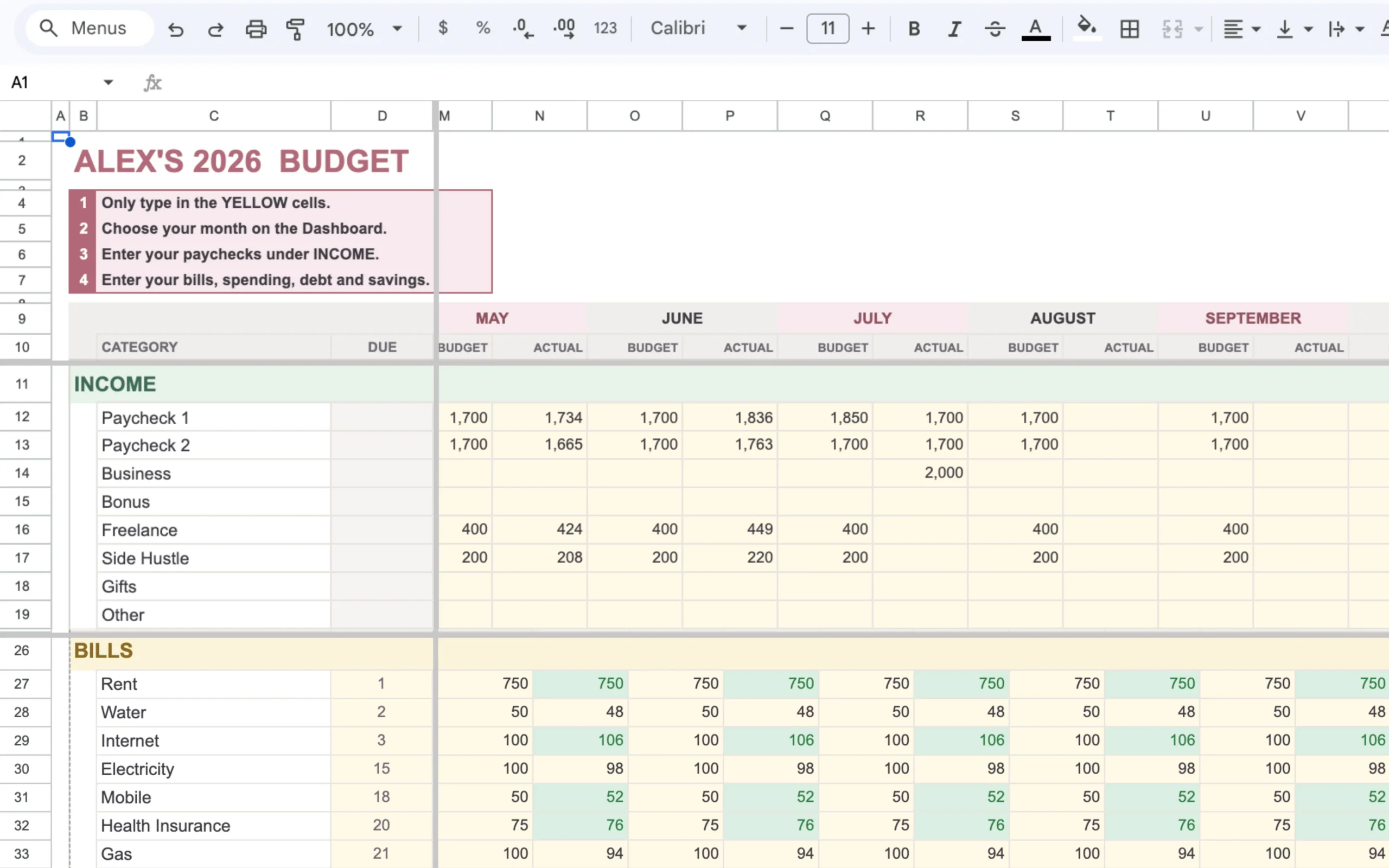The height and width of the screenshot is (868, 1389).
Task: Open the Menus search box
Action: coord(90,28)
